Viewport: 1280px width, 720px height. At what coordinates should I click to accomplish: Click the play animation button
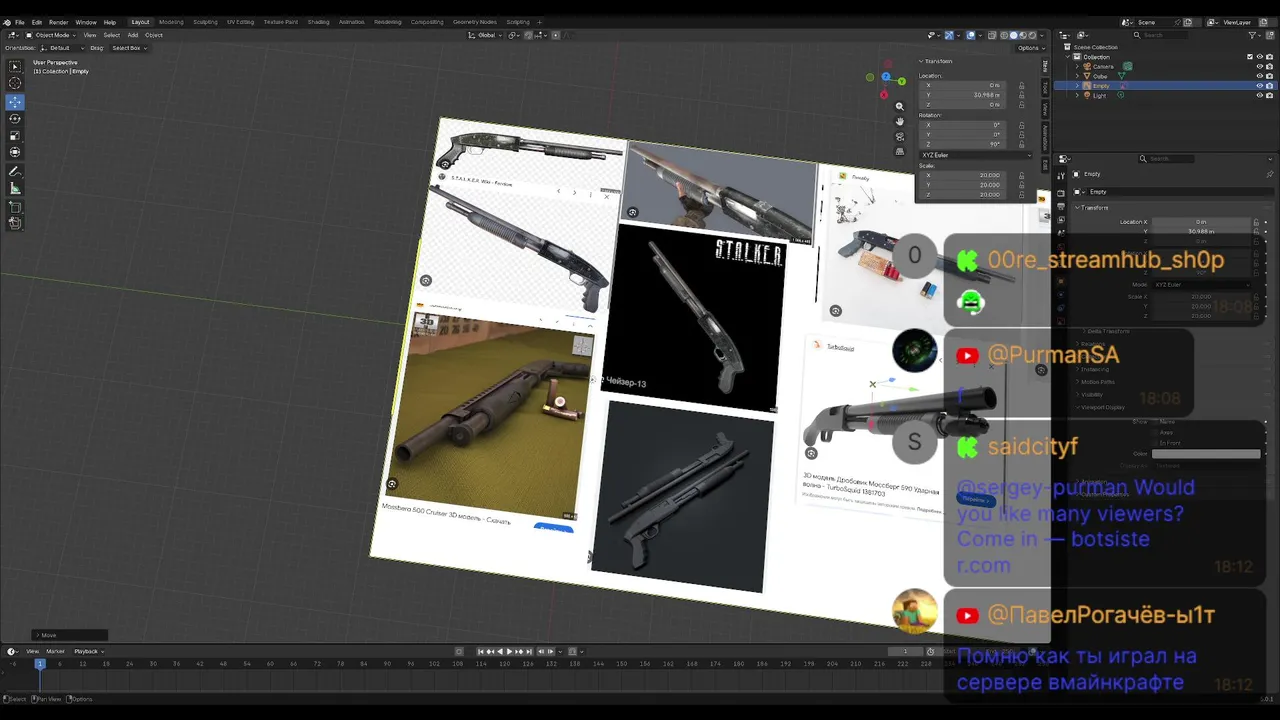click(509, 652)
